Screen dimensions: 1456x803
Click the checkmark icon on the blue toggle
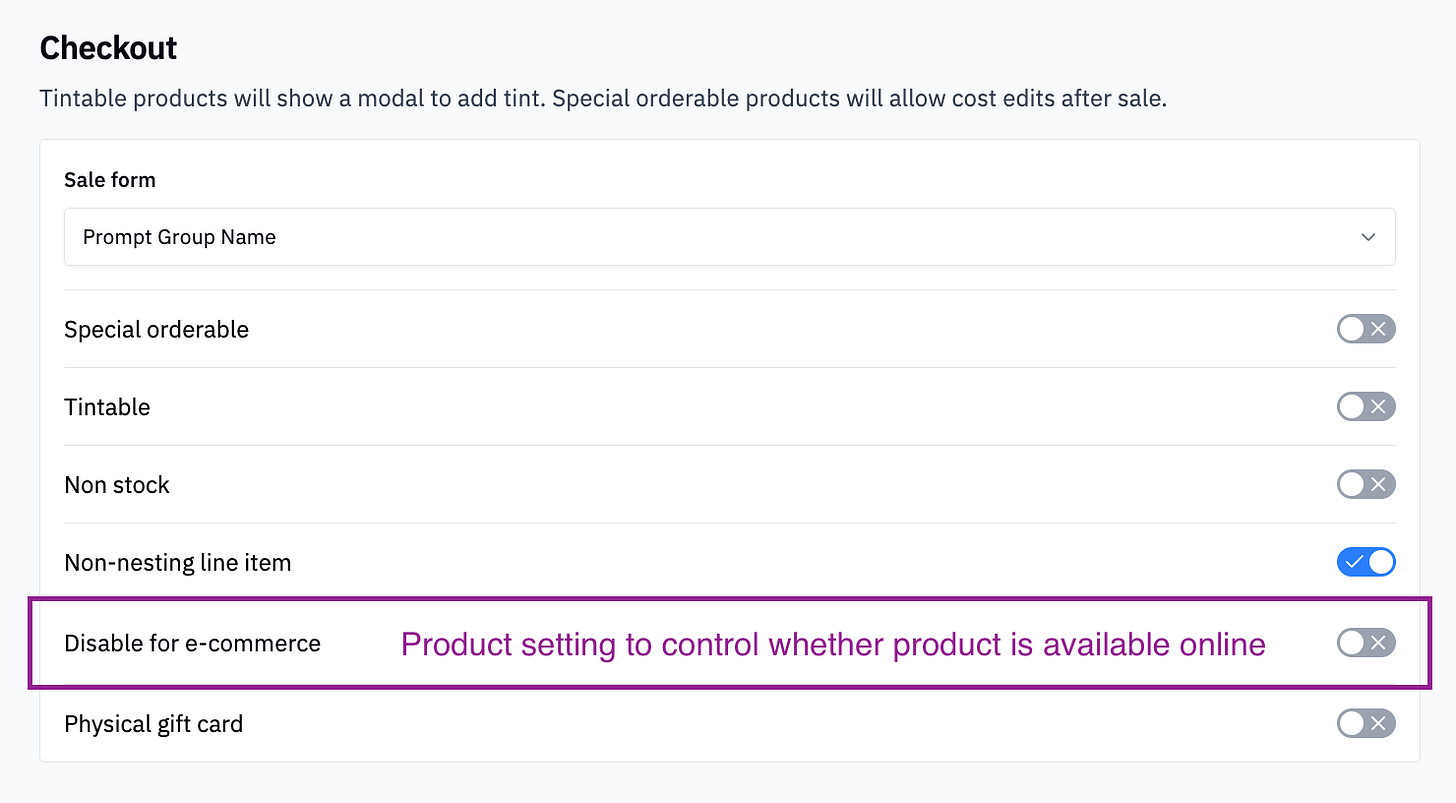coord(1353,562)
